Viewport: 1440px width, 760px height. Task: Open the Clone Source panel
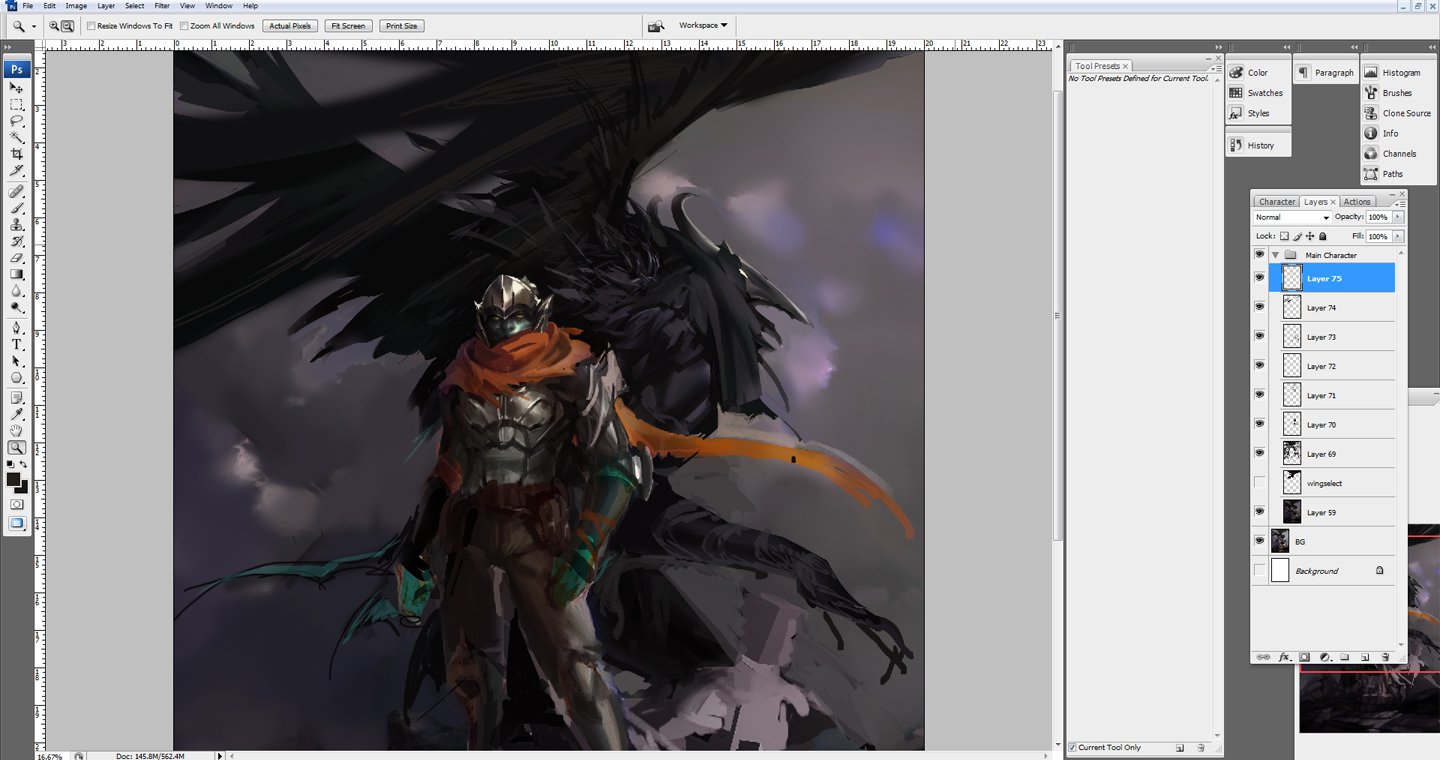tap(1398, 113)
